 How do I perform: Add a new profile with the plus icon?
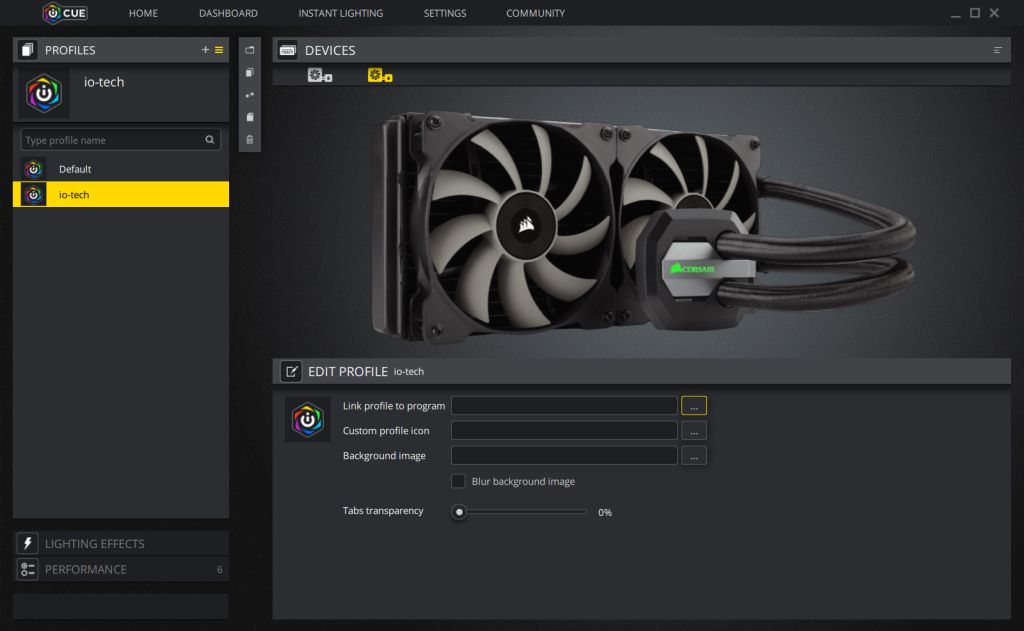(x=205, y=50)
